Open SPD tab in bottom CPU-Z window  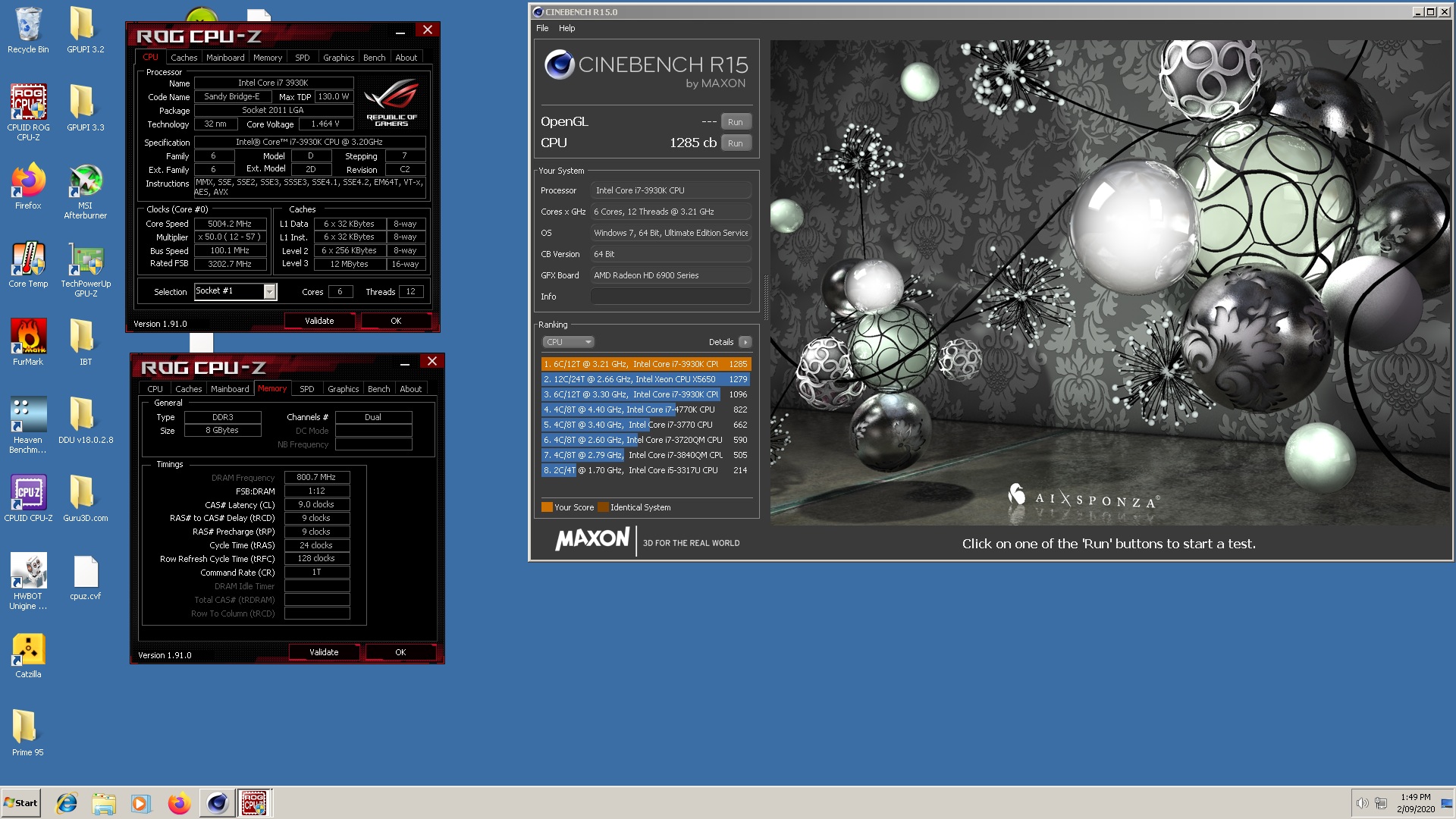click(306, 389)
